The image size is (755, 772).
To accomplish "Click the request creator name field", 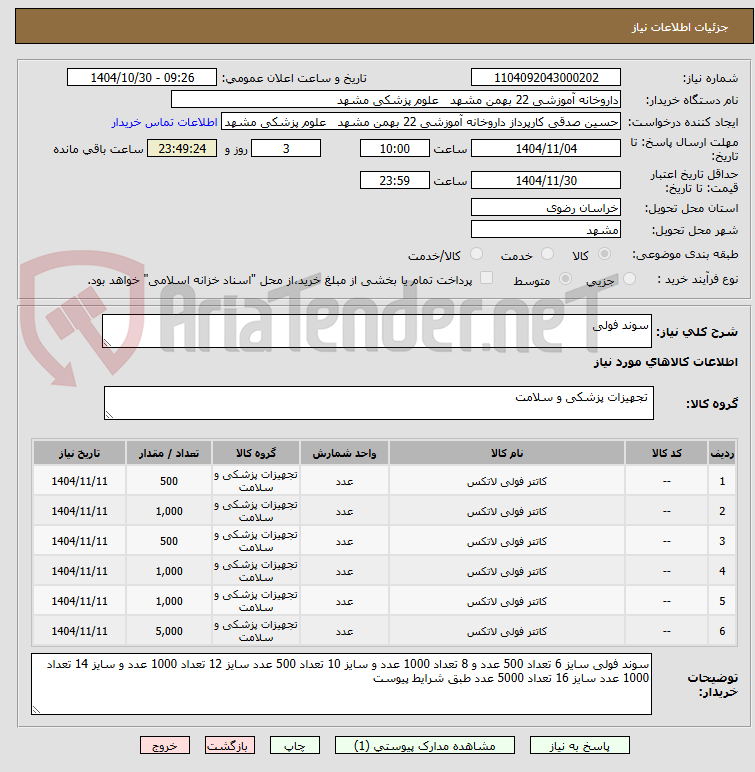I will pos(421,122).
